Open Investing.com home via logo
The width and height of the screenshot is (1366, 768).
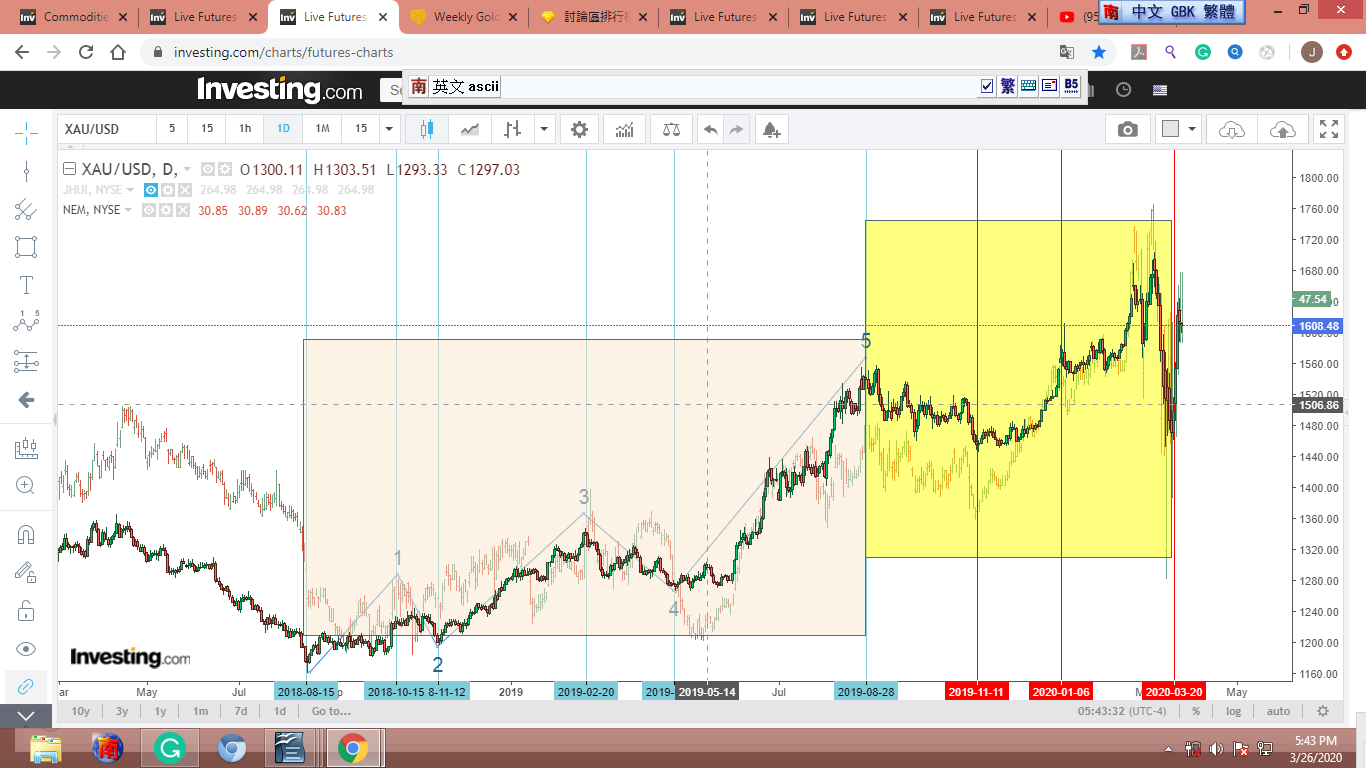point(280,90)
